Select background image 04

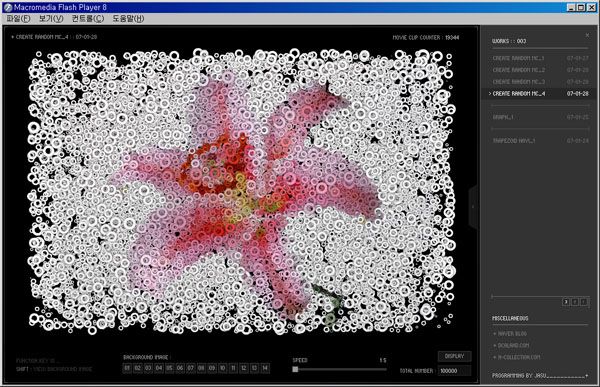[159, 368]
